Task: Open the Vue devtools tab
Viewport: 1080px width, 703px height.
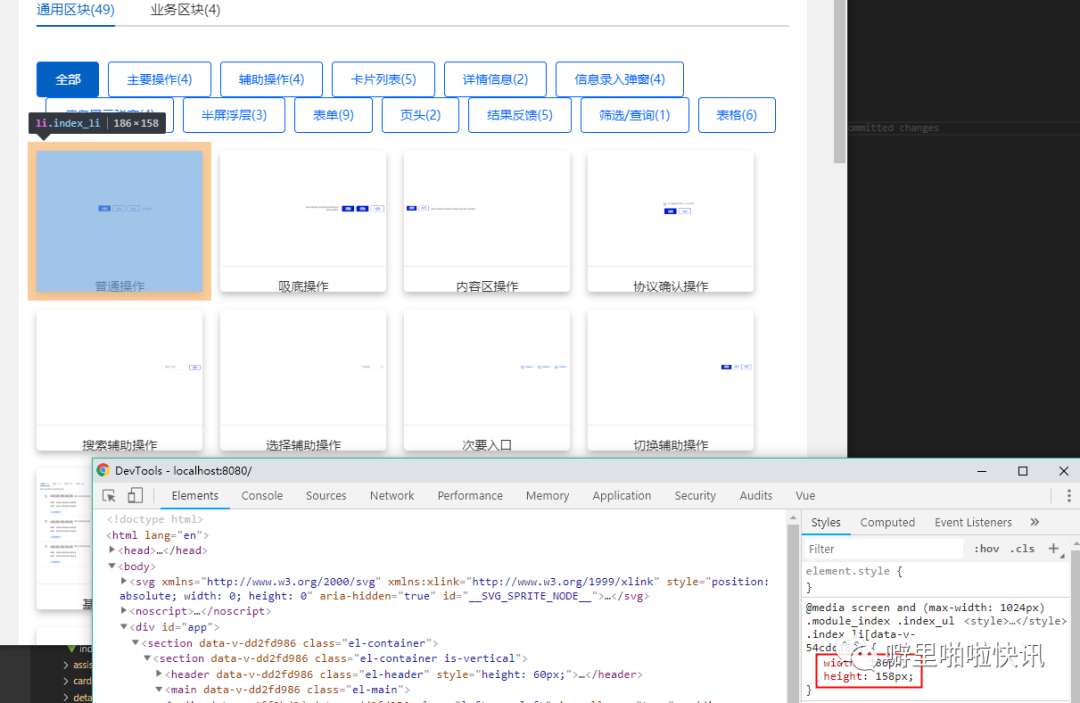Action: click(805, 496)
